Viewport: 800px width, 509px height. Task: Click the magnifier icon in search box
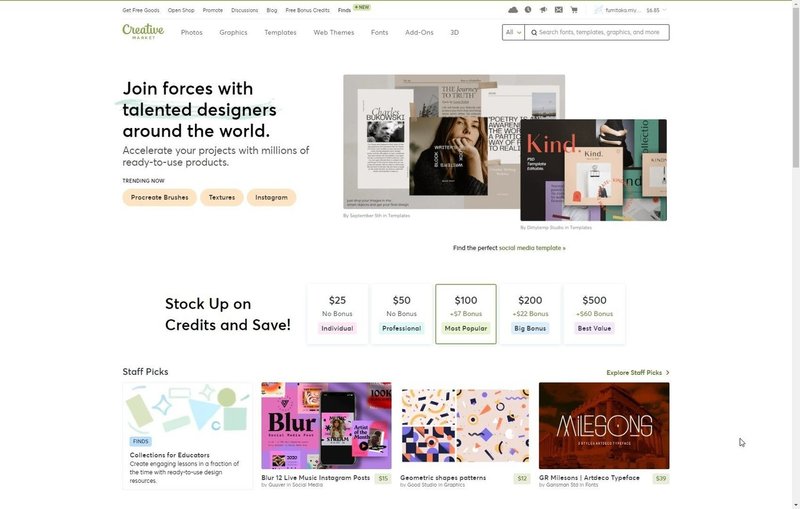(x=534, y=33)
